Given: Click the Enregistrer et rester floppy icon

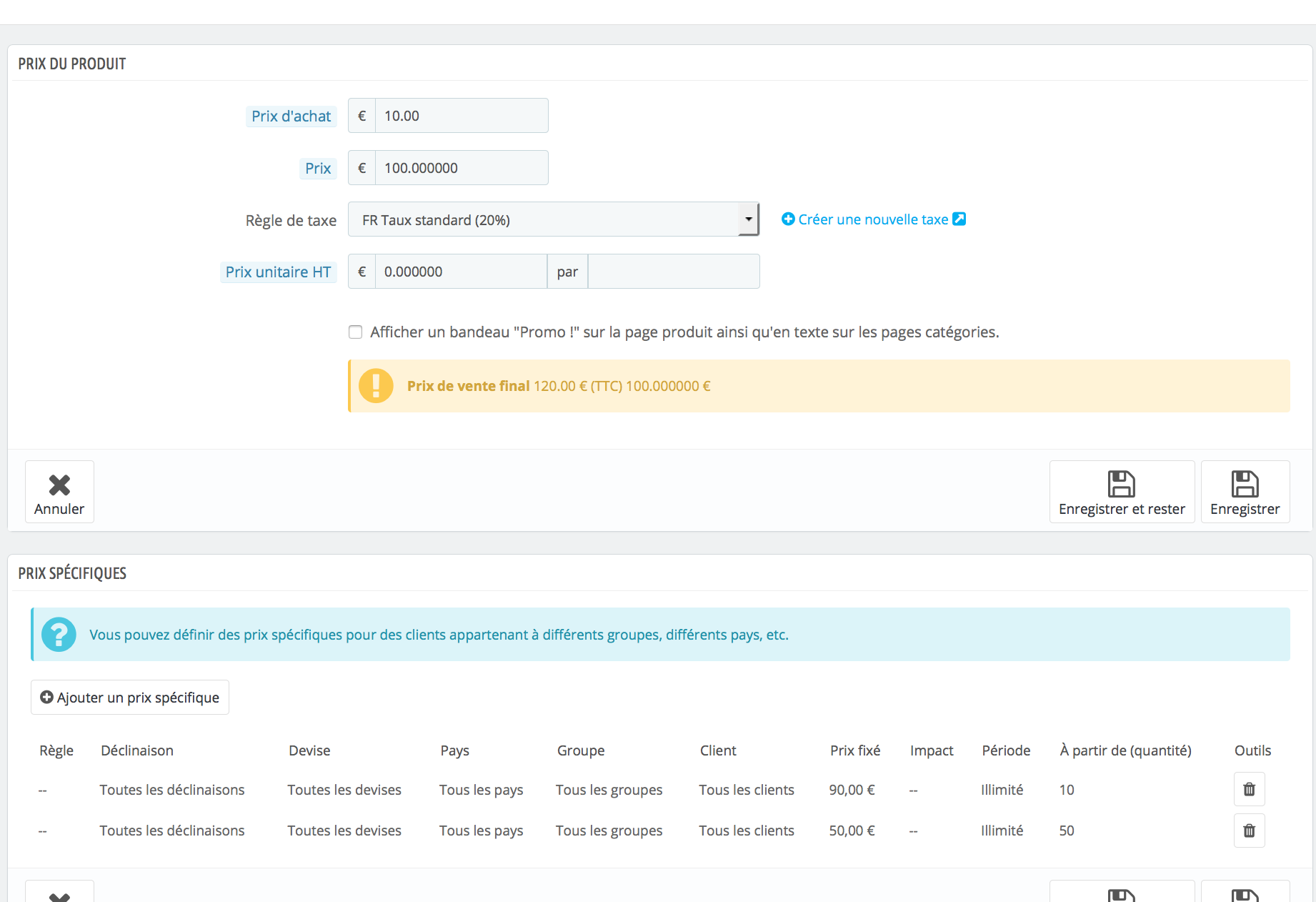Looking at the screenshot, I should pyautogui.click(x=1121, y=484).
